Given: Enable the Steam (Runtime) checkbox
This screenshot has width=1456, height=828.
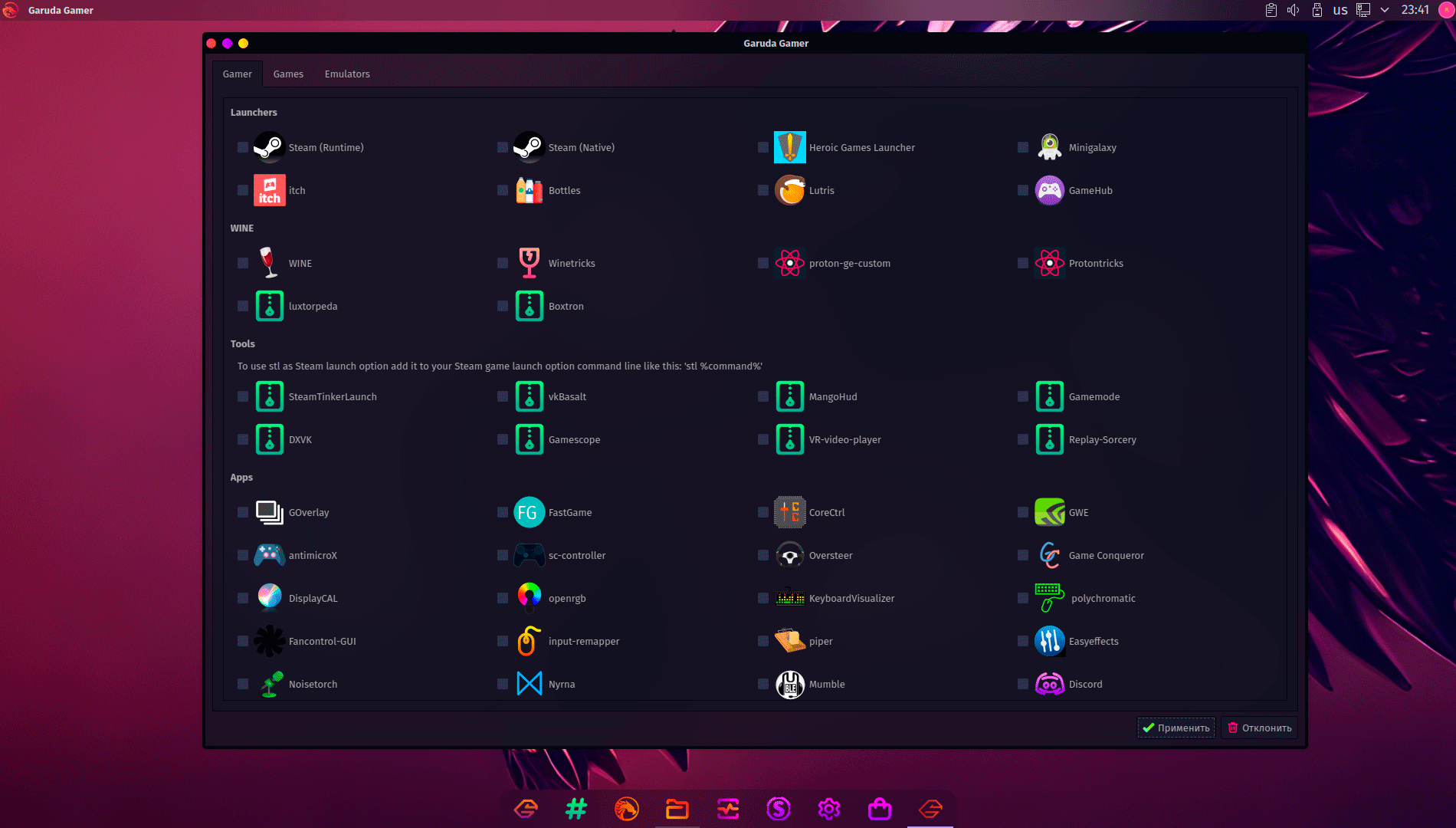Looking at the screenshot, I should point(243,147).
